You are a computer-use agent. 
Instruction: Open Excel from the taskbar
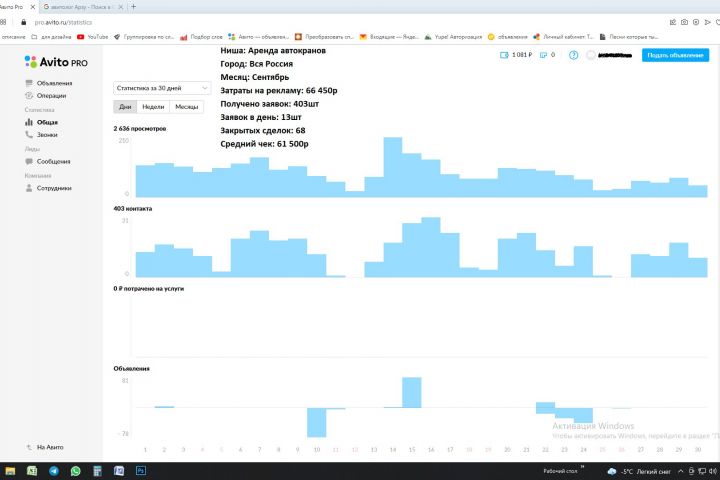pos(32,471)
